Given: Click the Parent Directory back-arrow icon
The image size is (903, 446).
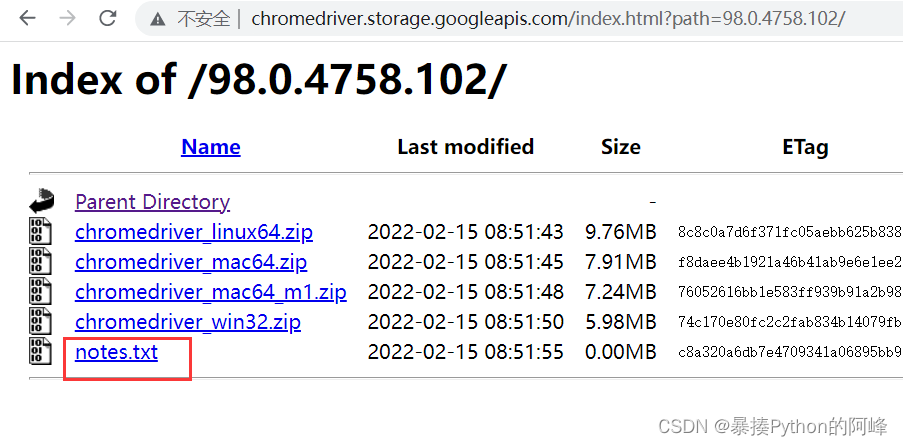Looking at the screenshot, I should [x=41, y=201].
